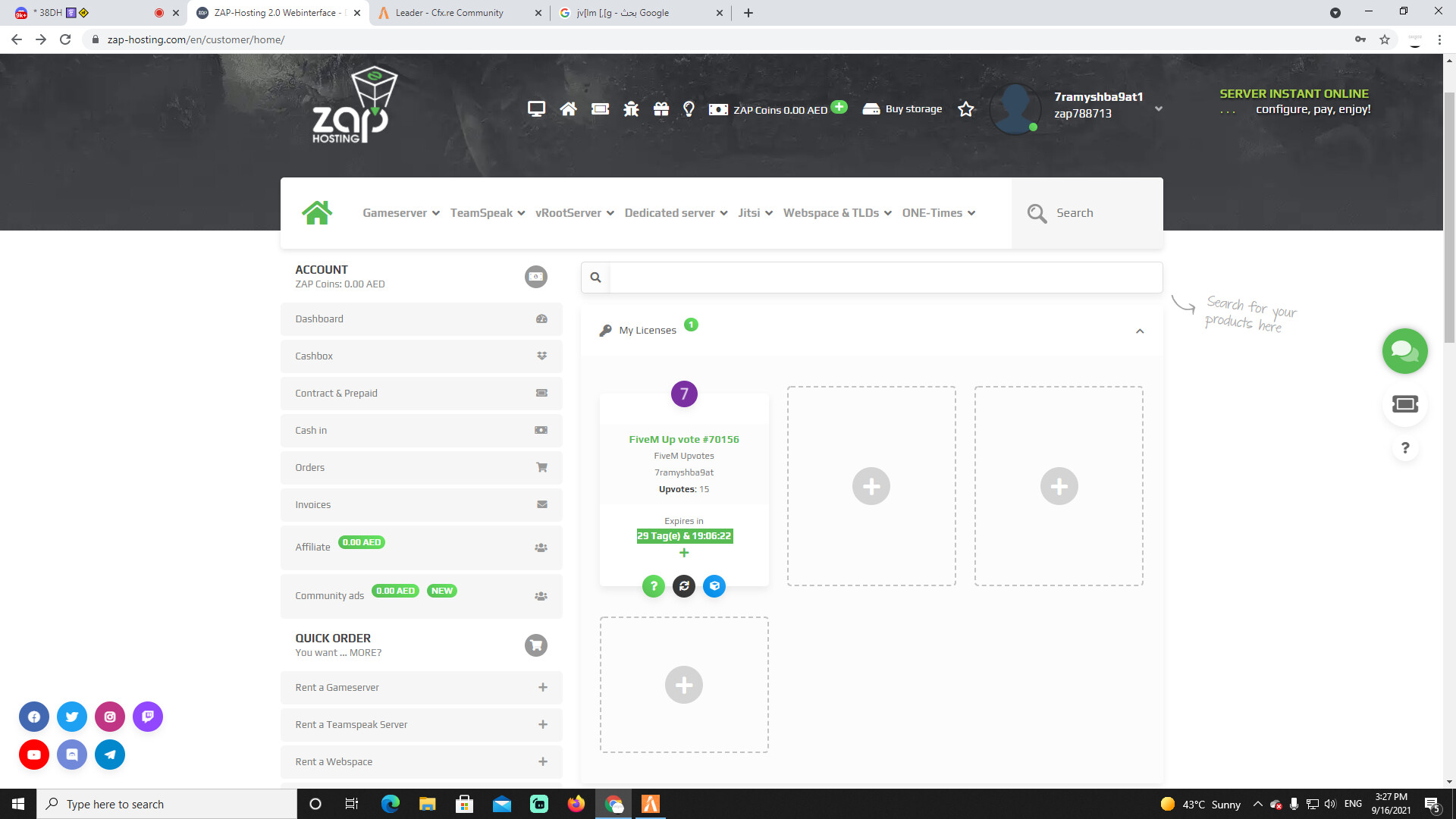Click the green question mark on the license card
The height and width of the screenshot is (819, 1456).
(x=653, y=585)
